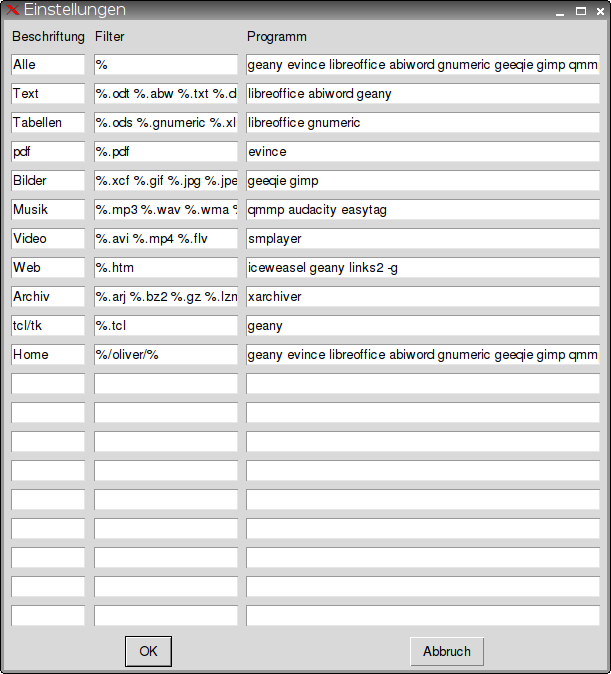This screenshot has width=611, height=674.
Task: Click the 'qmmp audacity easytag' program field
Action: [x=423, y=209]
